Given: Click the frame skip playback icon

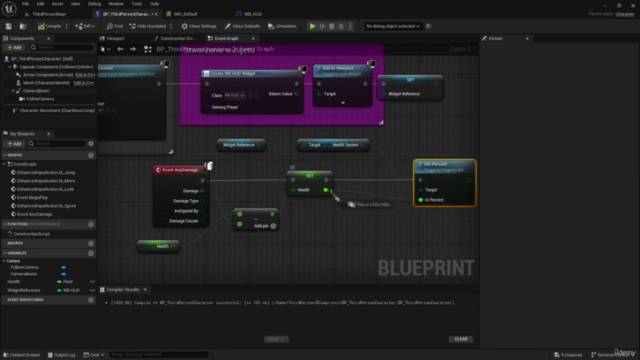Looking at the screenshot, I should [x=322, y=26].
